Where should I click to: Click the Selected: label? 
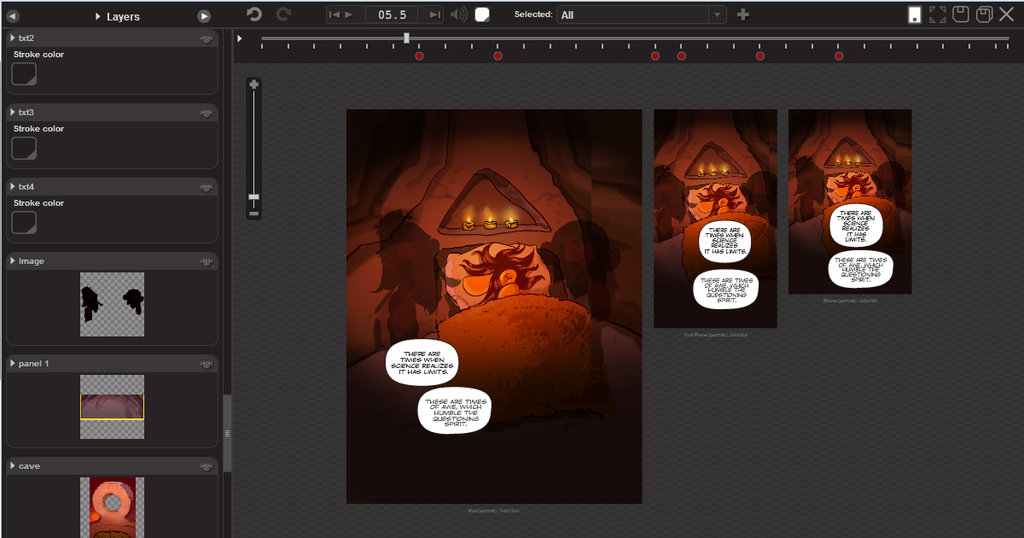click(533, 14)
